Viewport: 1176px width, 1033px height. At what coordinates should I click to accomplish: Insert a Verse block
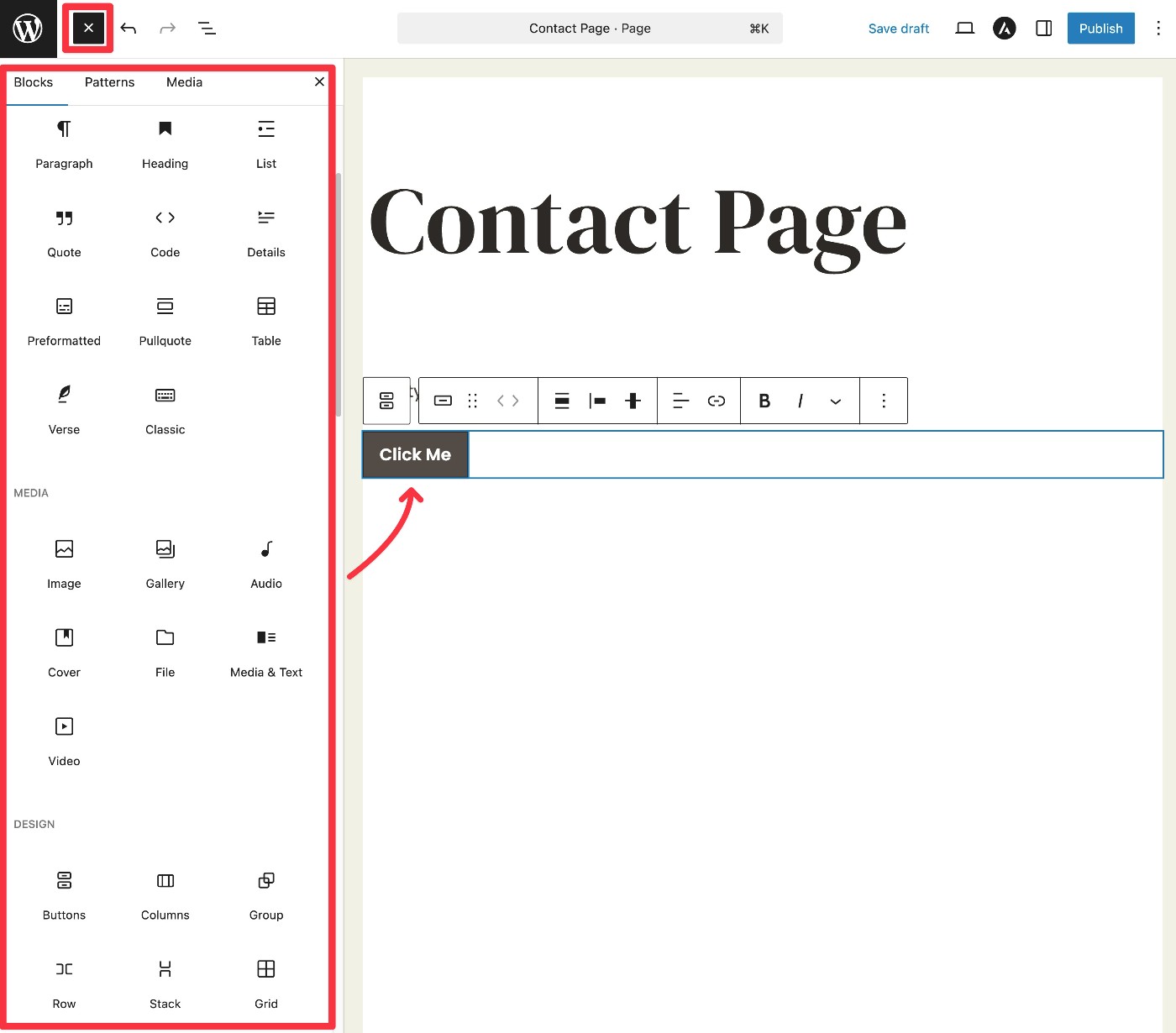click(x=64, y=408)
